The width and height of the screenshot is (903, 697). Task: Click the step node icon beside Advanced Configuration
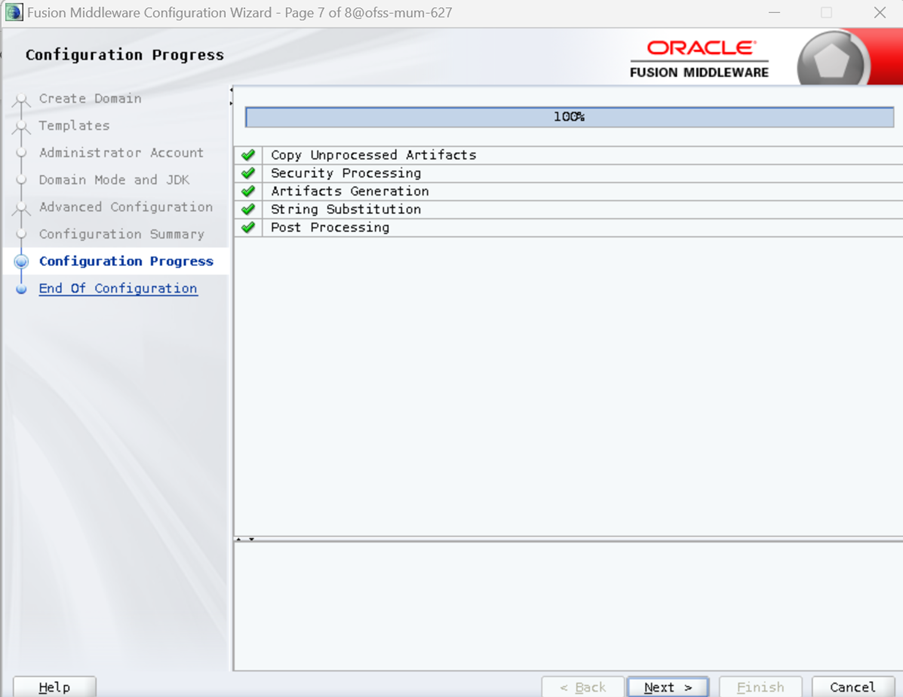[x=21, y=209]
